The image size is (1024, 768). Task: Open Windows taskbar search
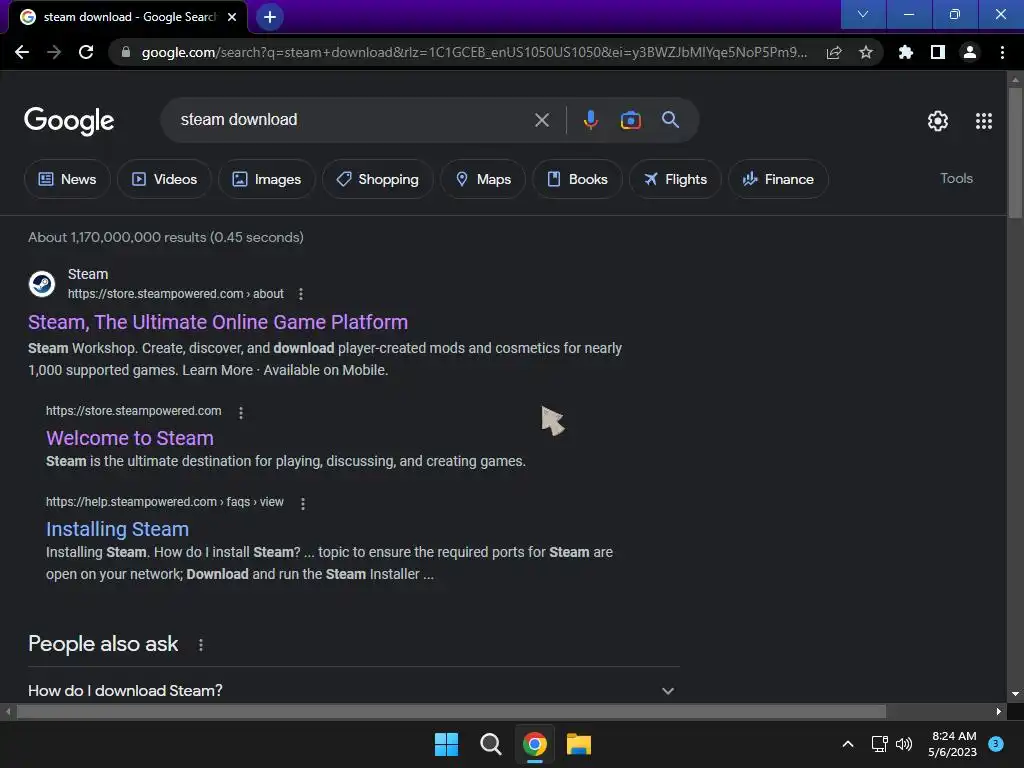click(490, 744)
